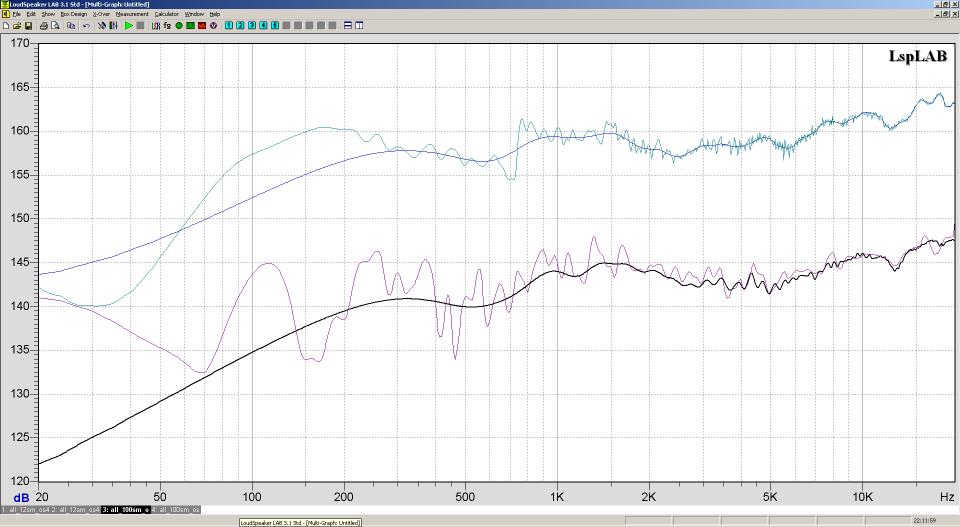
Task: Open the X-Over menu
Action: [101, 14]
